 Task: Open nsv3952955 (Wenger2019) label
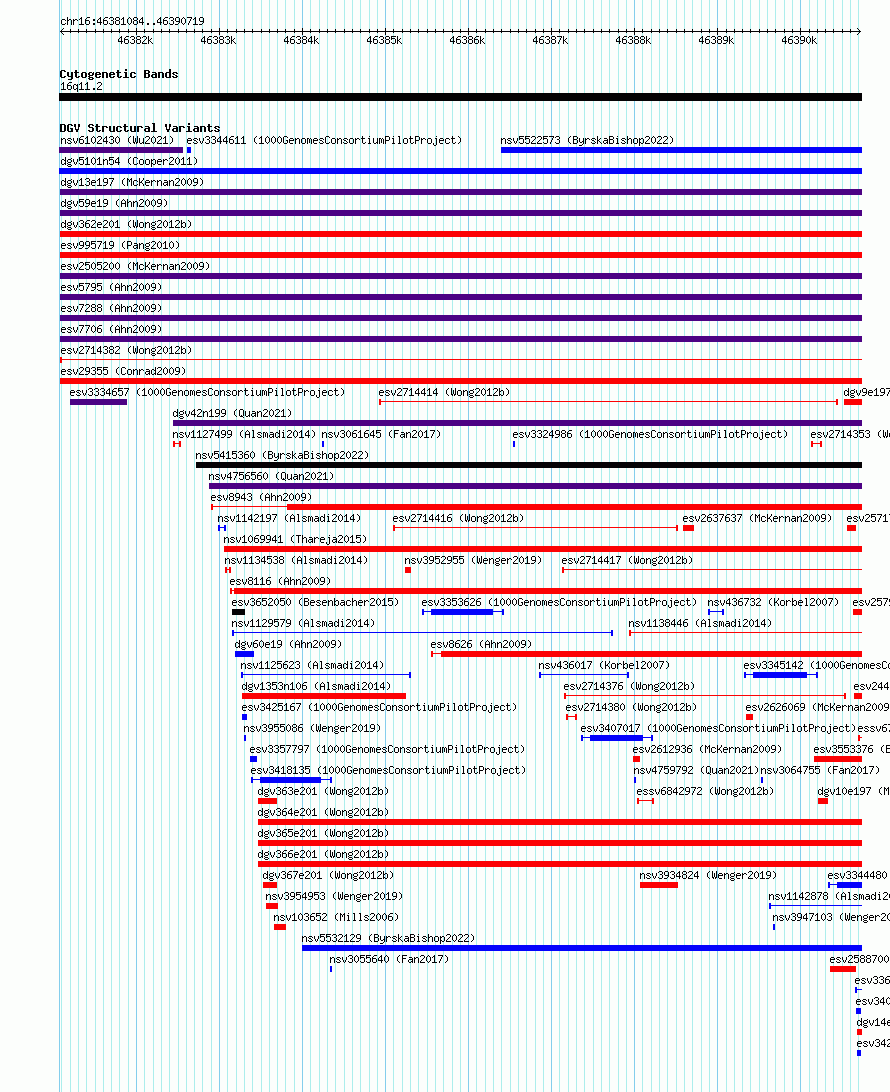pyautogui.click(x=474, y=560)
